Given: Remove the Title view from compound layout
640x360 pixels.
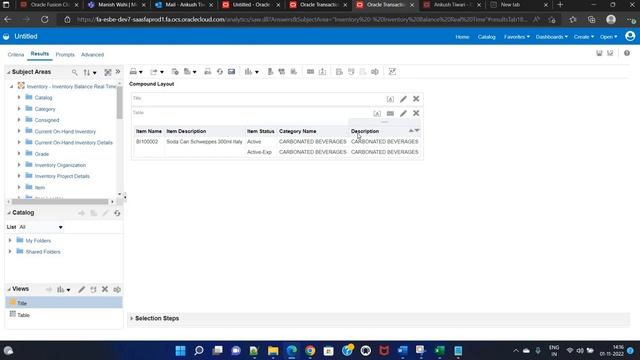Looking at the screenshot, I should pyautogui.click(x=416, y=99).
